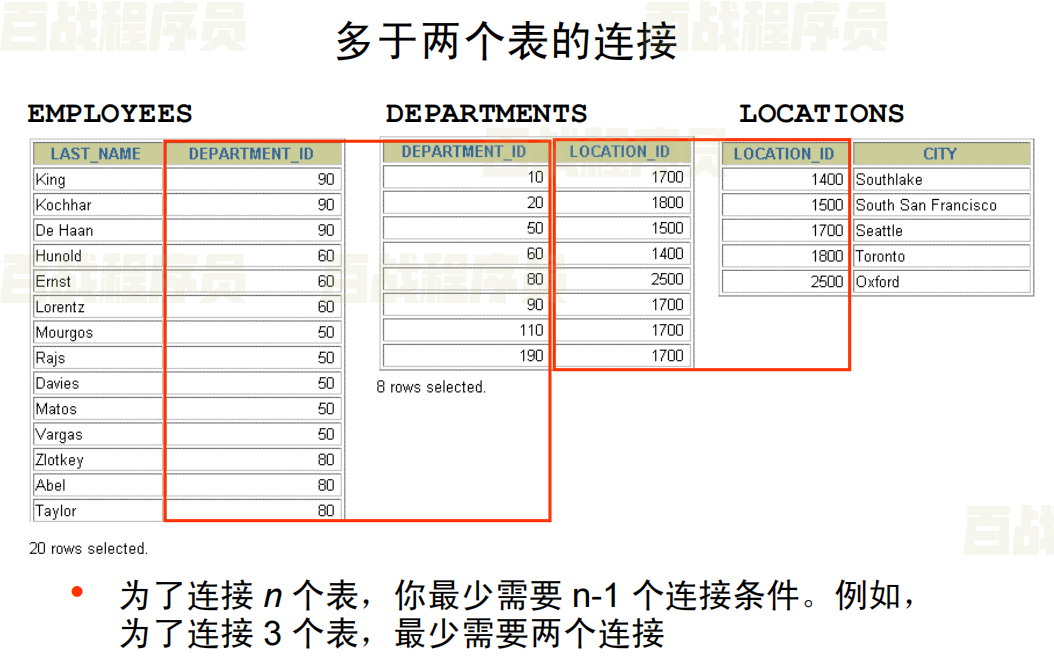Click the CITY column header
Image resolution: width=1054 pixels, height=670 pixels.
940,154
